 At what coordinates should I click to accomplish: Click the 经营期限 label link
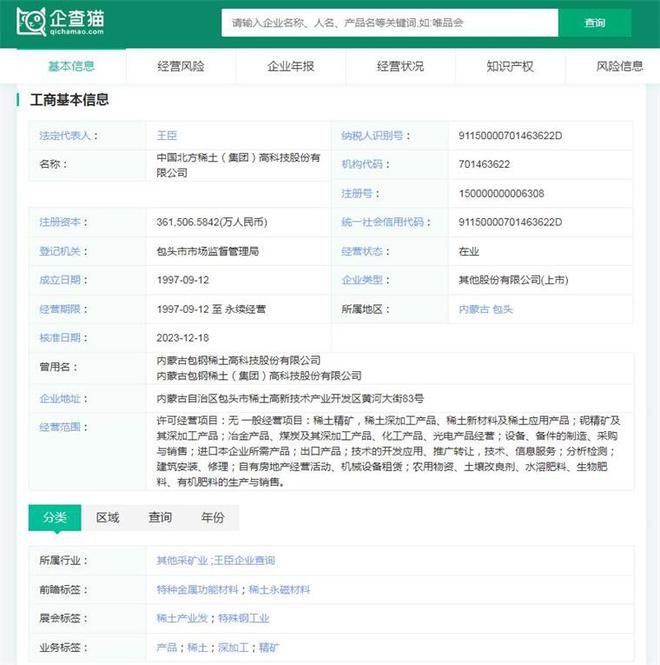click(60, 309)
